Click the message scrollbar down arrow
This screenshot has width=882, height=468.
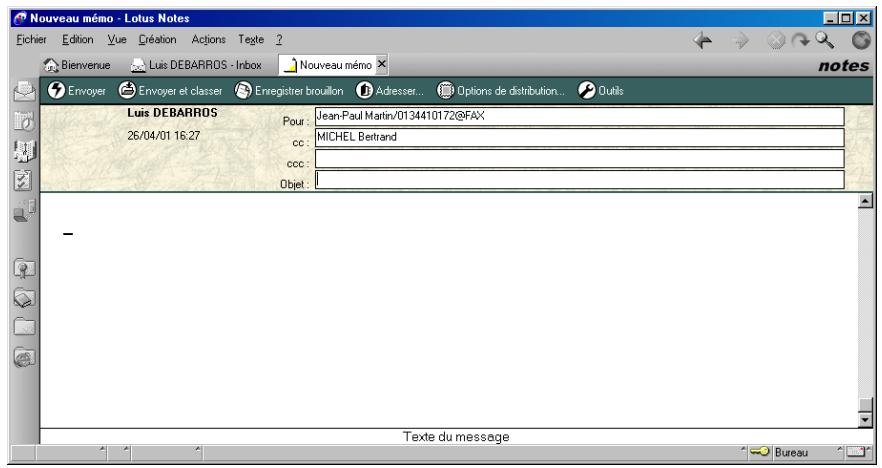click(865, 420)
